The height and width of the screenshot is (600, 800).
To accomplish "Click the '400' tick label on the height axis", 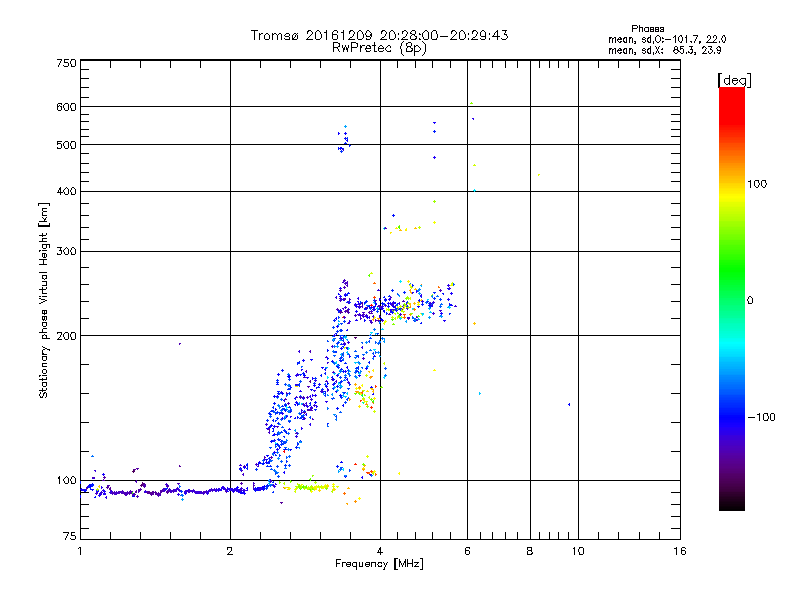I will click(66, 192).
